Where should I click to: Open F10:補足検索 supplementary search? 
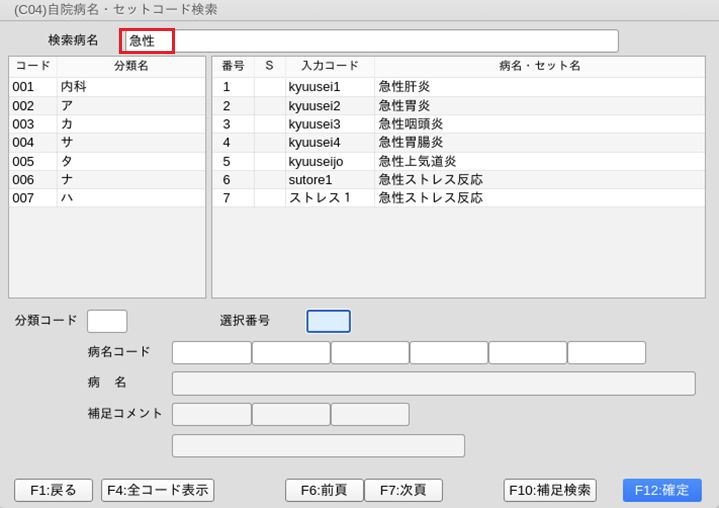tap(550, 490)
